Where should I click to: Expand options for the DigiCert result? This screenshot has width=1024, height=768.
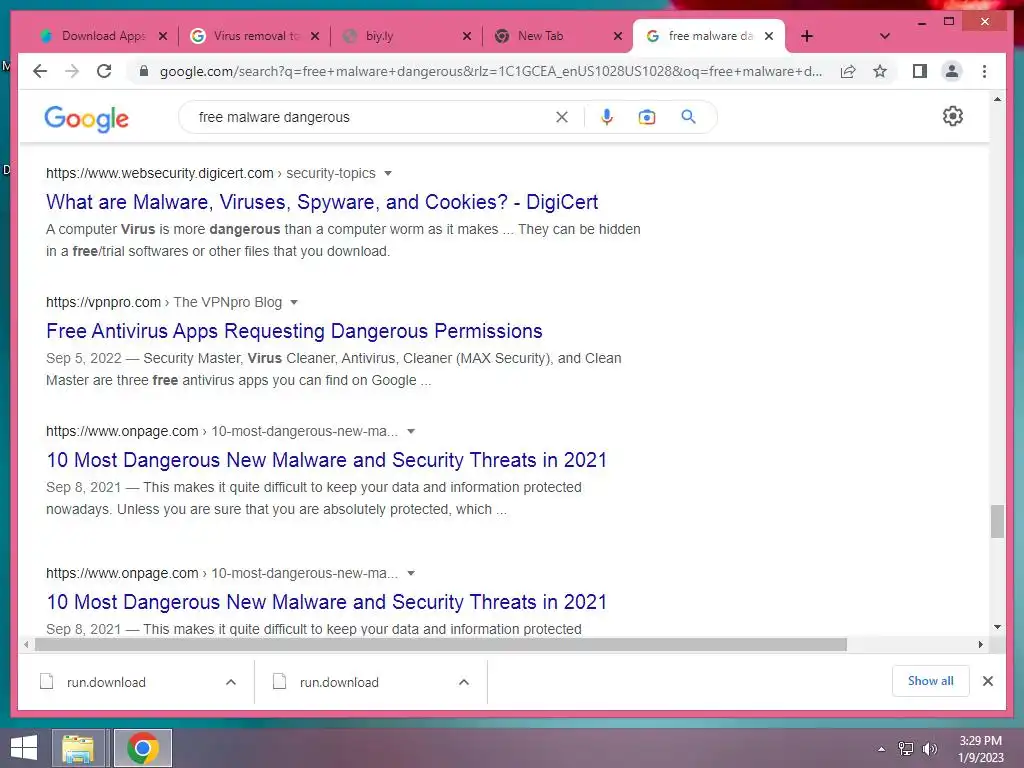click(388, 173)
